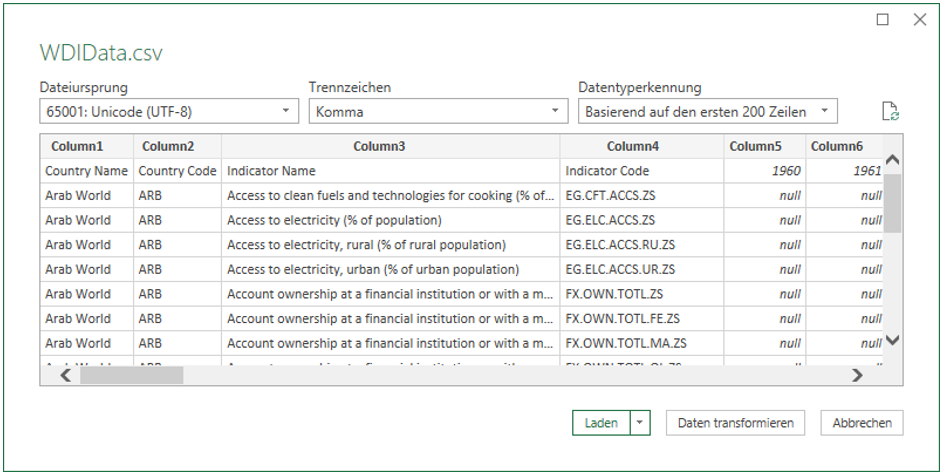
Task: Open the Dateiursprung encoding dropdown
Action: click(x=168, y=112)
